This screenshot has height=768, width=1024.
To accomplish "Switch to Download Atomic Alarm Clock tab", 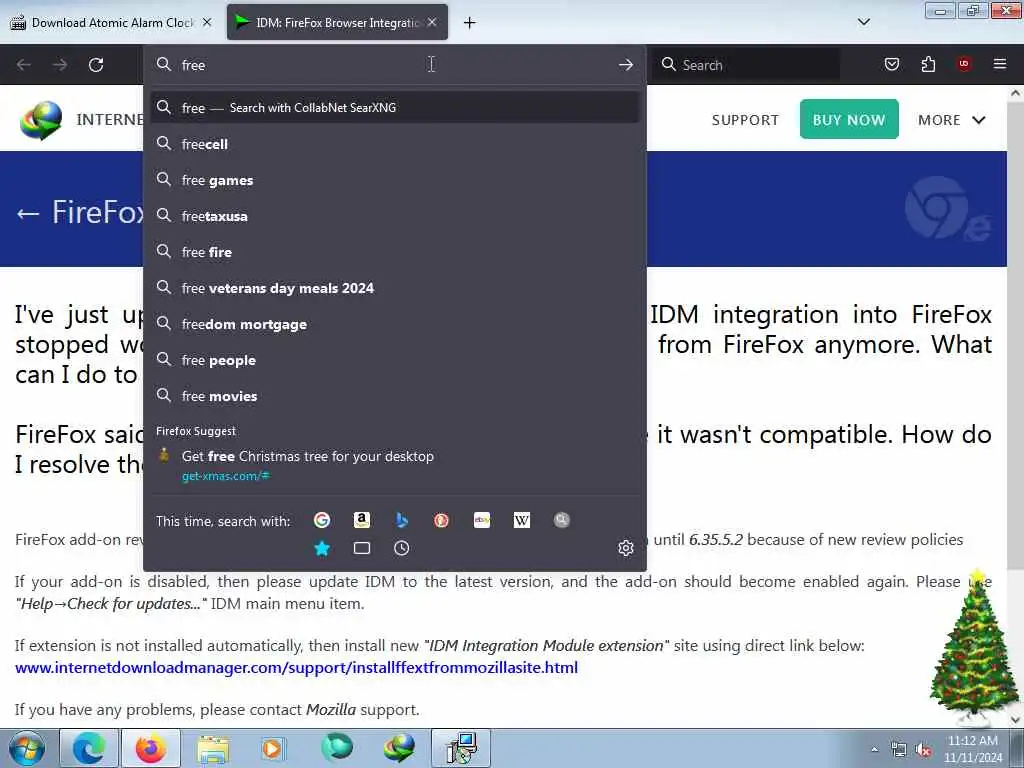I will [112, 22].
